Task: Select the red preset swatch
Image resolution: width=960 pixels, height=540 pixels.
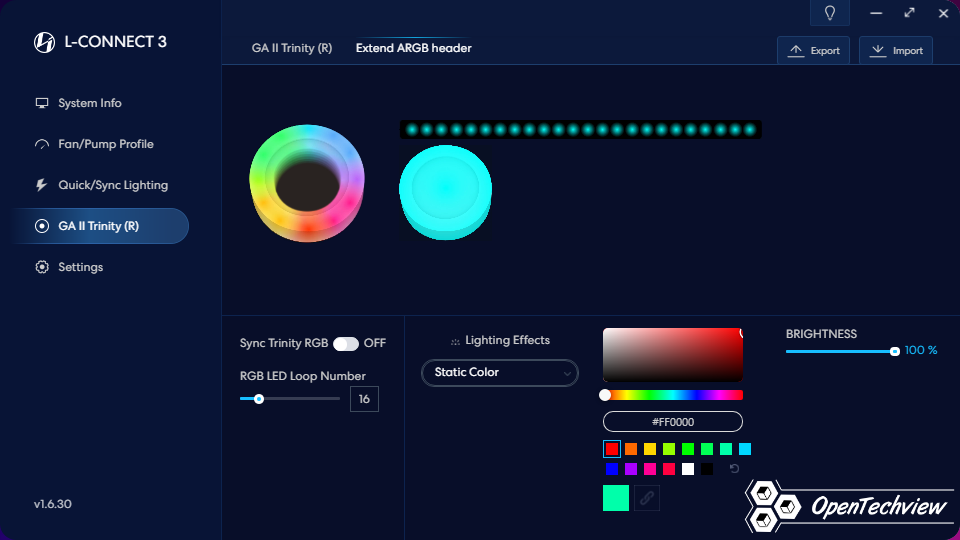Action: coord(612,449)
